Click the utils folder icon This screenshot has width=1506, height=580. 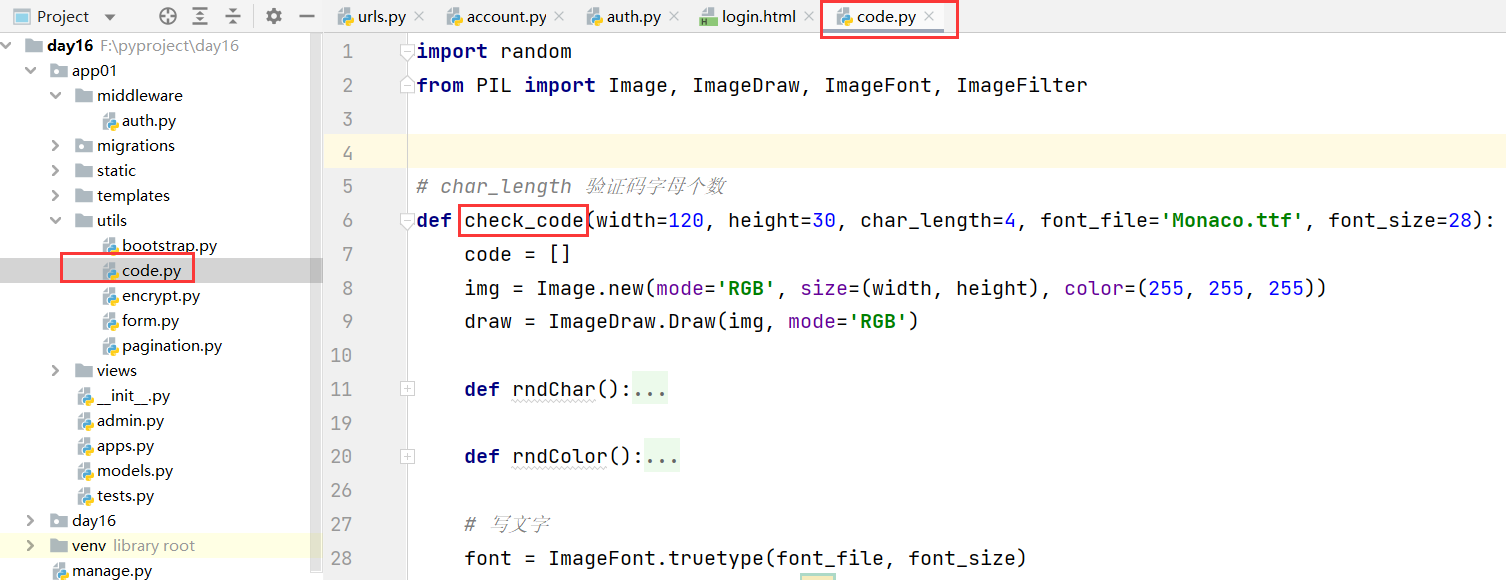[83, 221]
